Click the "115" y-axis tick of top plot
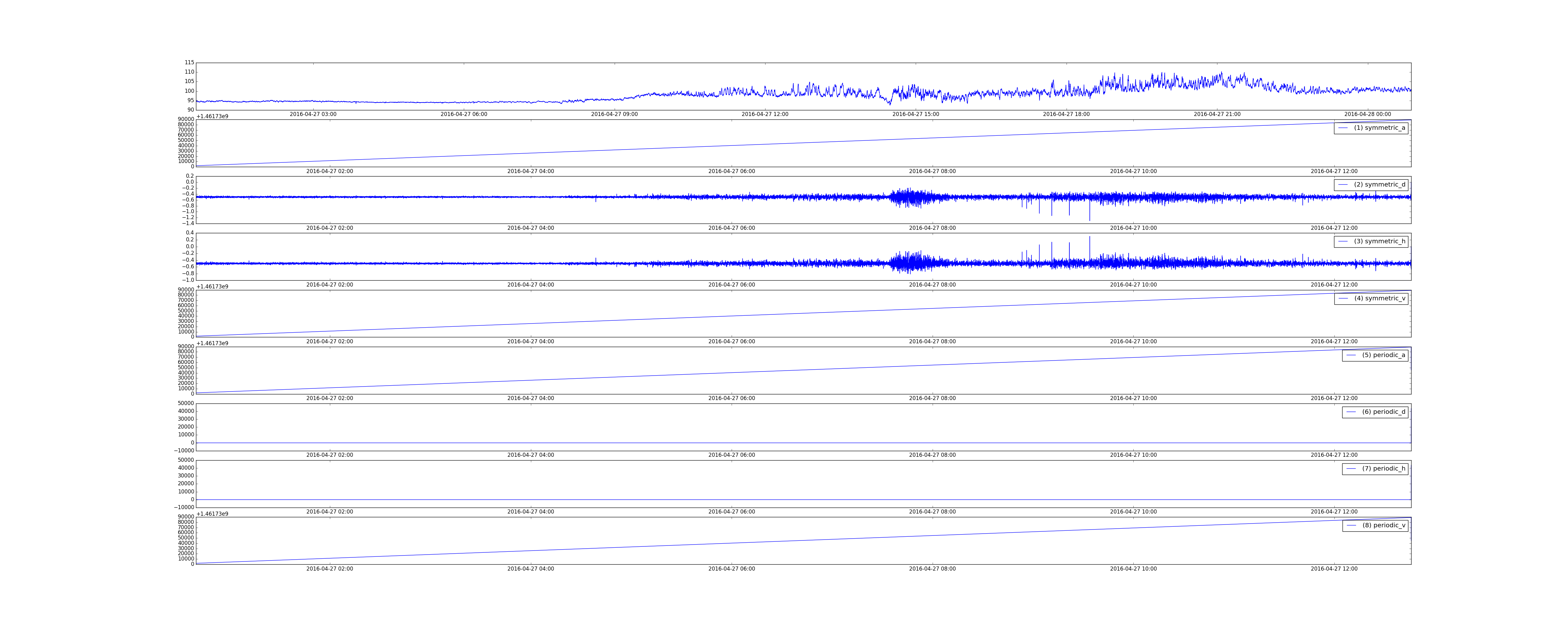The image size is (1568, 627). [x=189, y=63]
